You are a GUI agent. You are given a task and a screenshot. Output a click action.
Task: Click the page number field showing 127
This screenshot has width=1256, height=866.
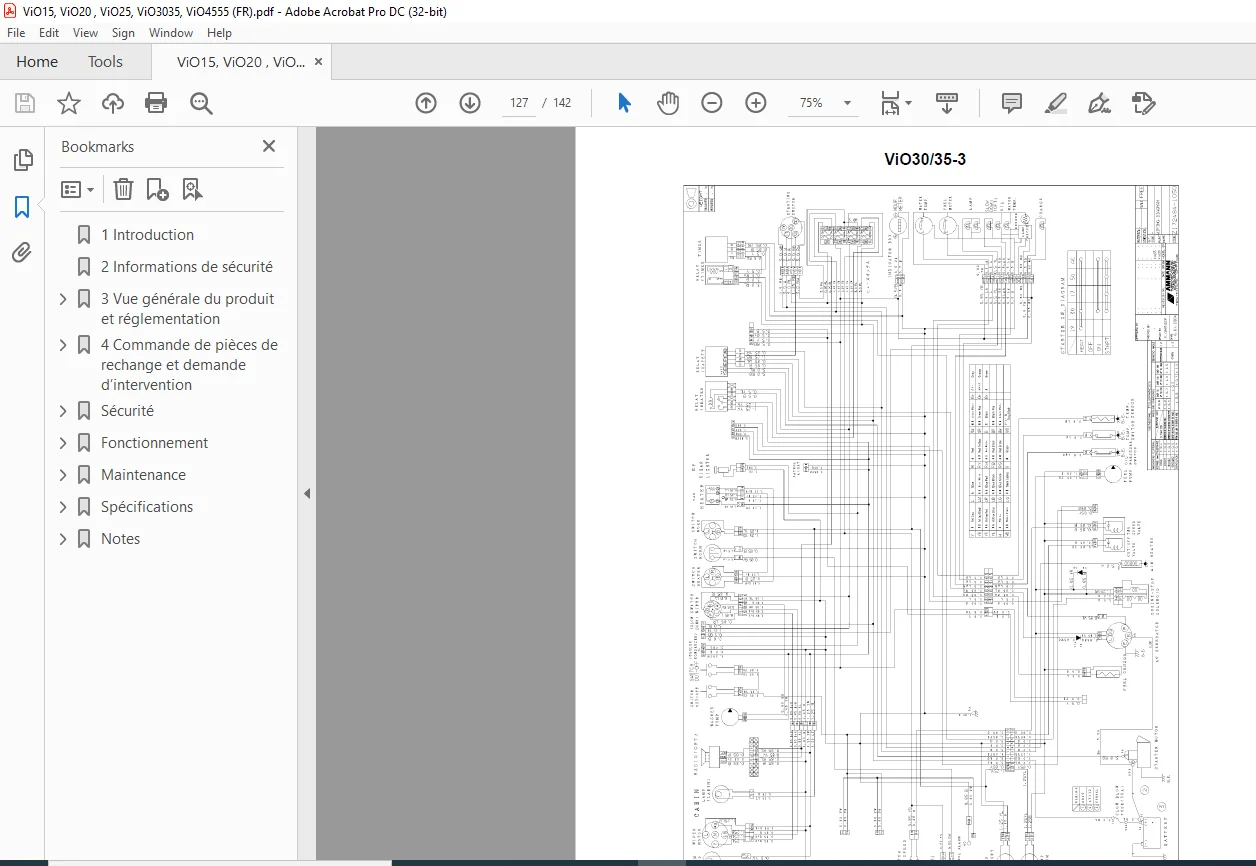coord(518,103)
